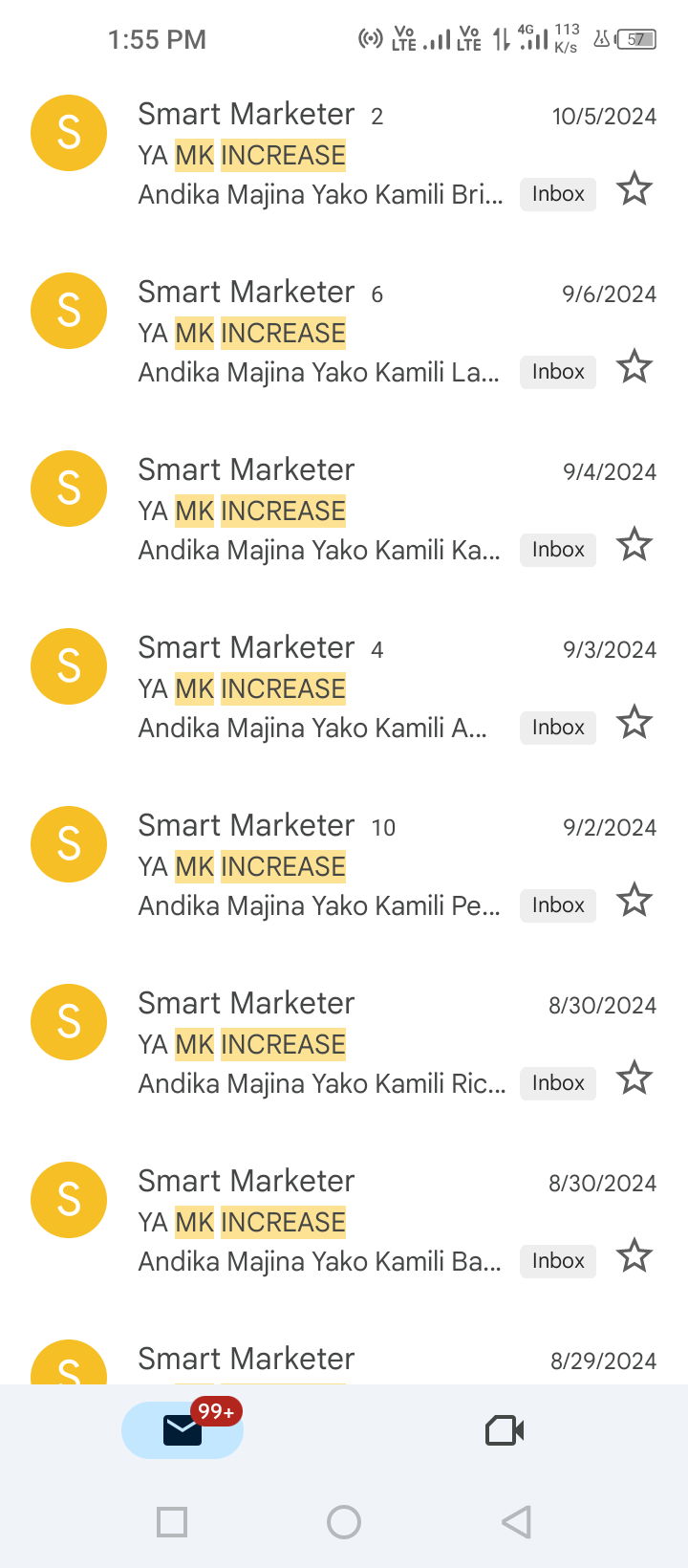Viewport: 688px width, 1568px height.
Task: Toggle star on the 9/2/2024 email
Action: [634, 901]
